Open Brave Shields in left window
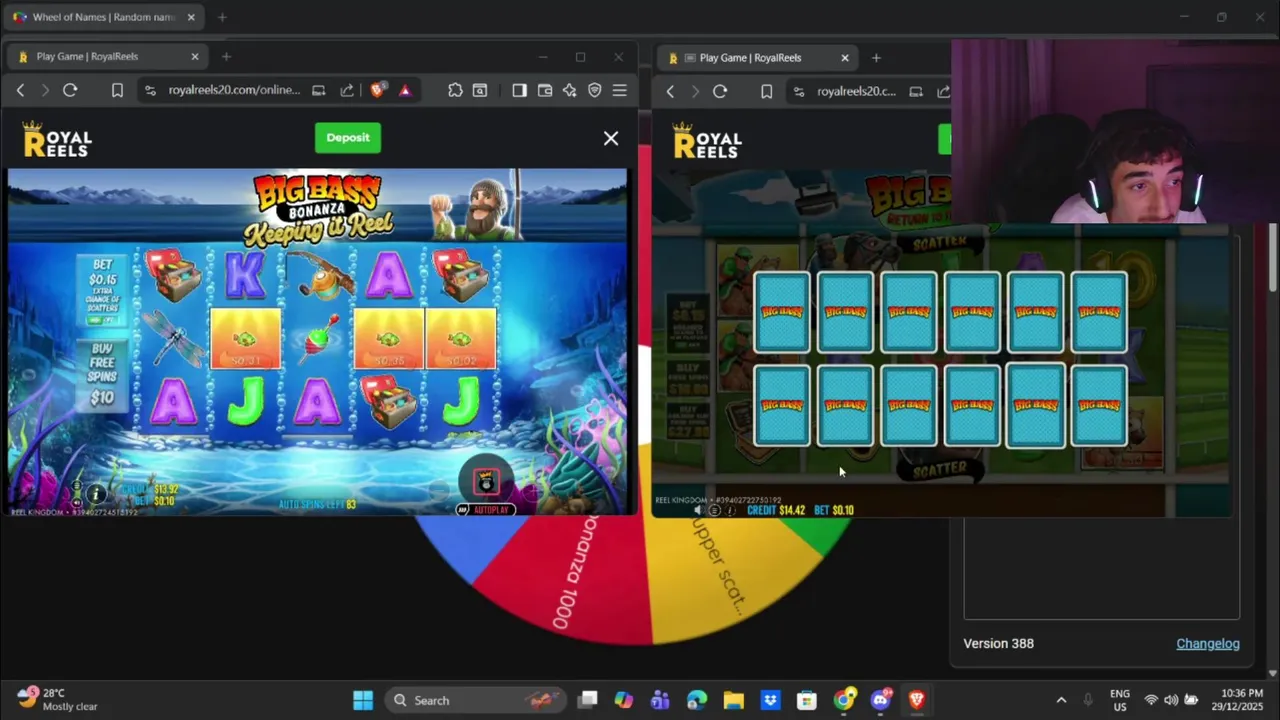The height and width of the screenshot is (720, 1280). [x=377, y=90]
